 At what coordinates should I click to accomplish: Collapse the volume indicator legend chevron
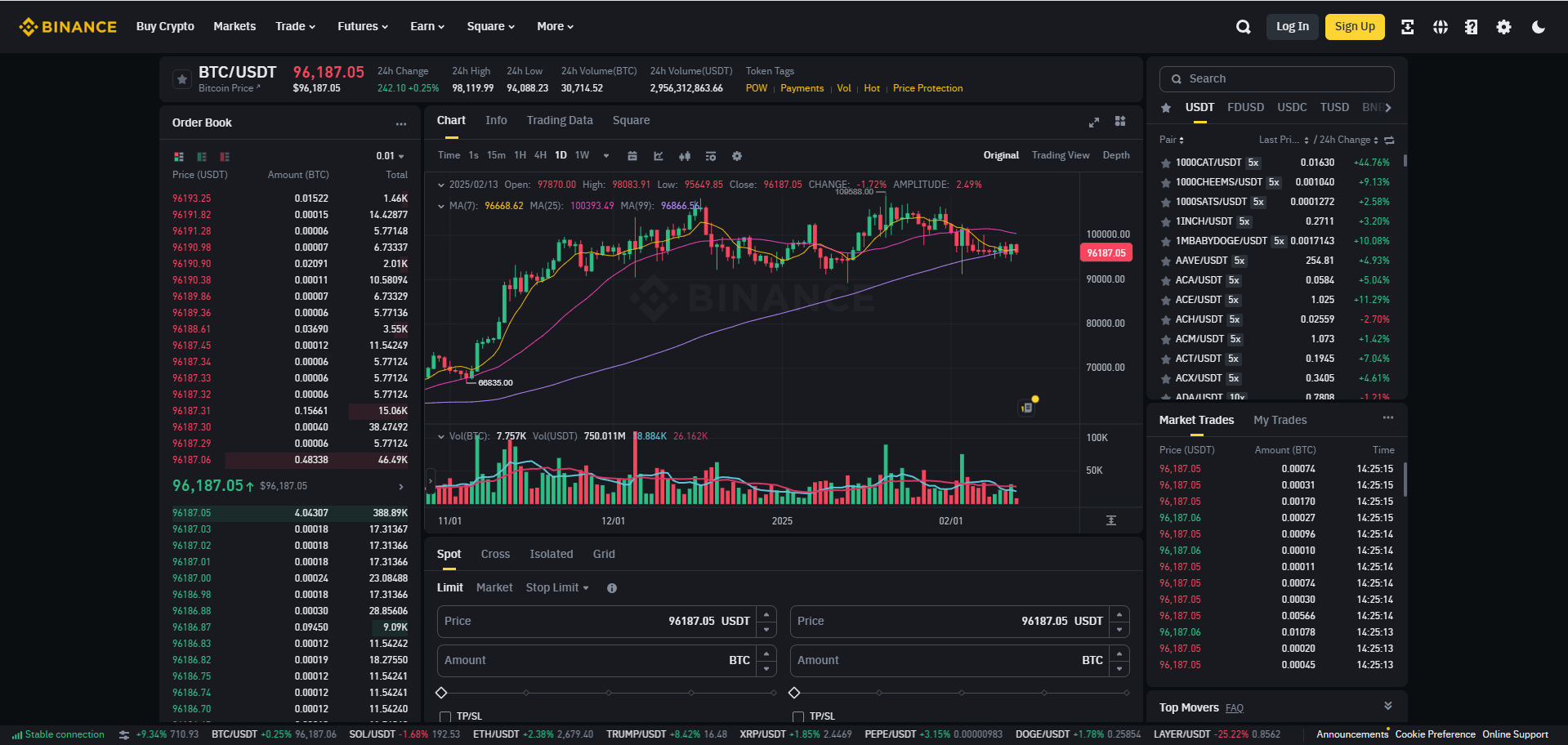click(441, 436)
